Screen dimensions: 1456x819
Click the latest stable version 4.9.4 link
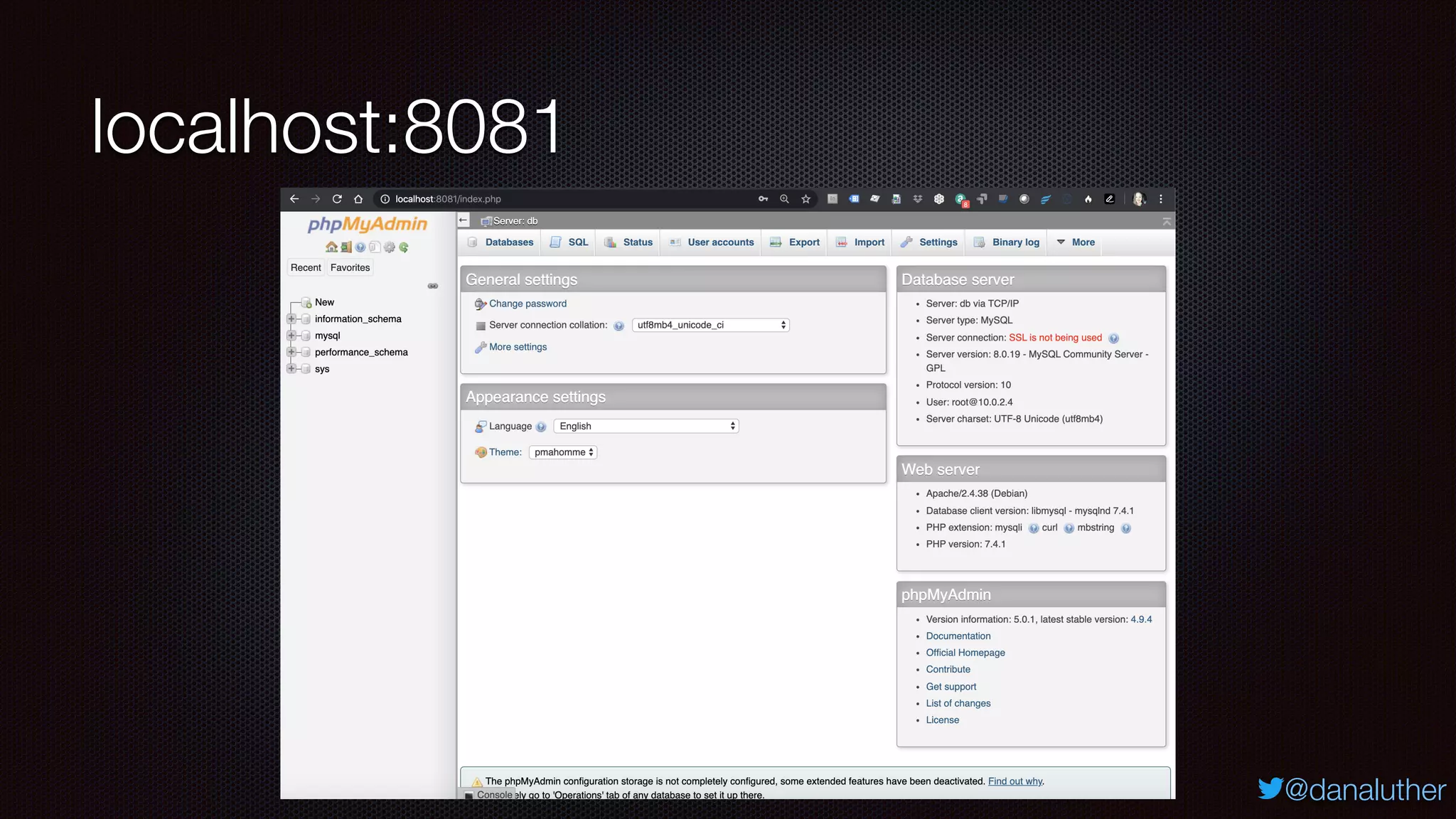1141,620
